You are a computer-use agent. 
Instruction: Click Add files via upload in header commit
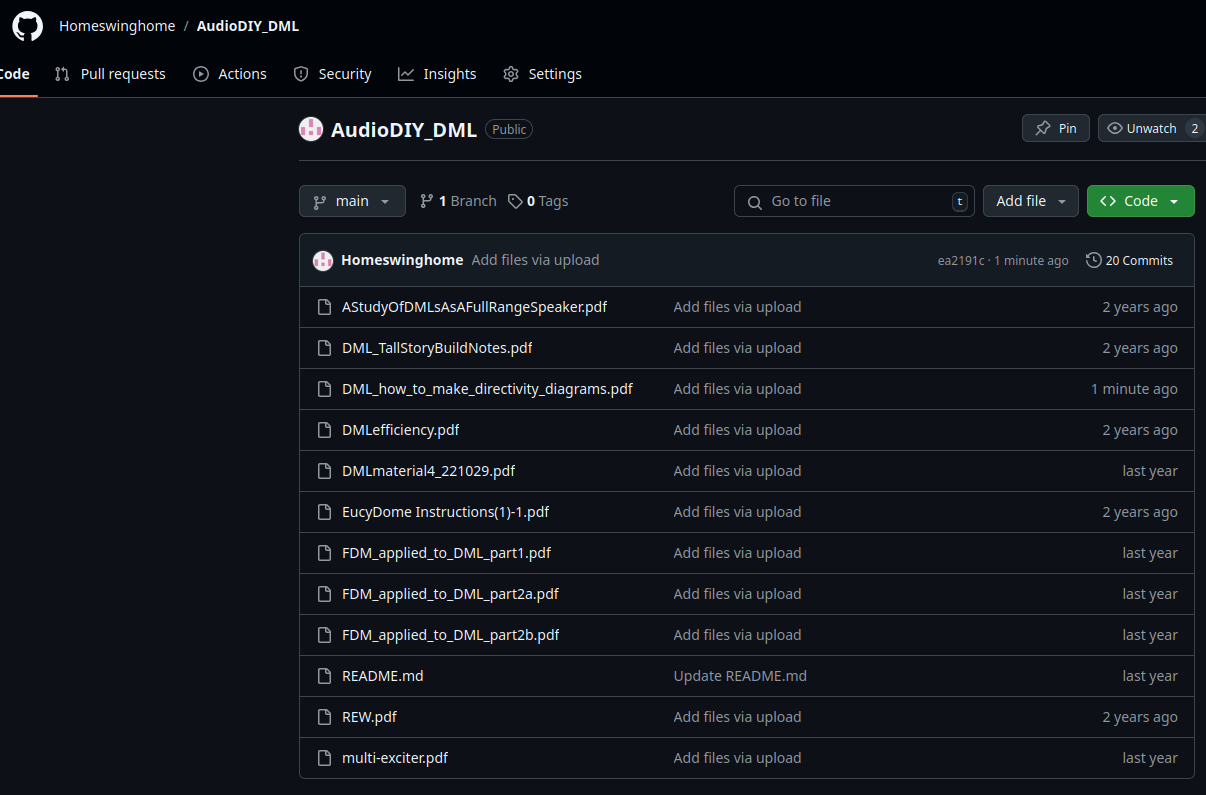[535, 260]
